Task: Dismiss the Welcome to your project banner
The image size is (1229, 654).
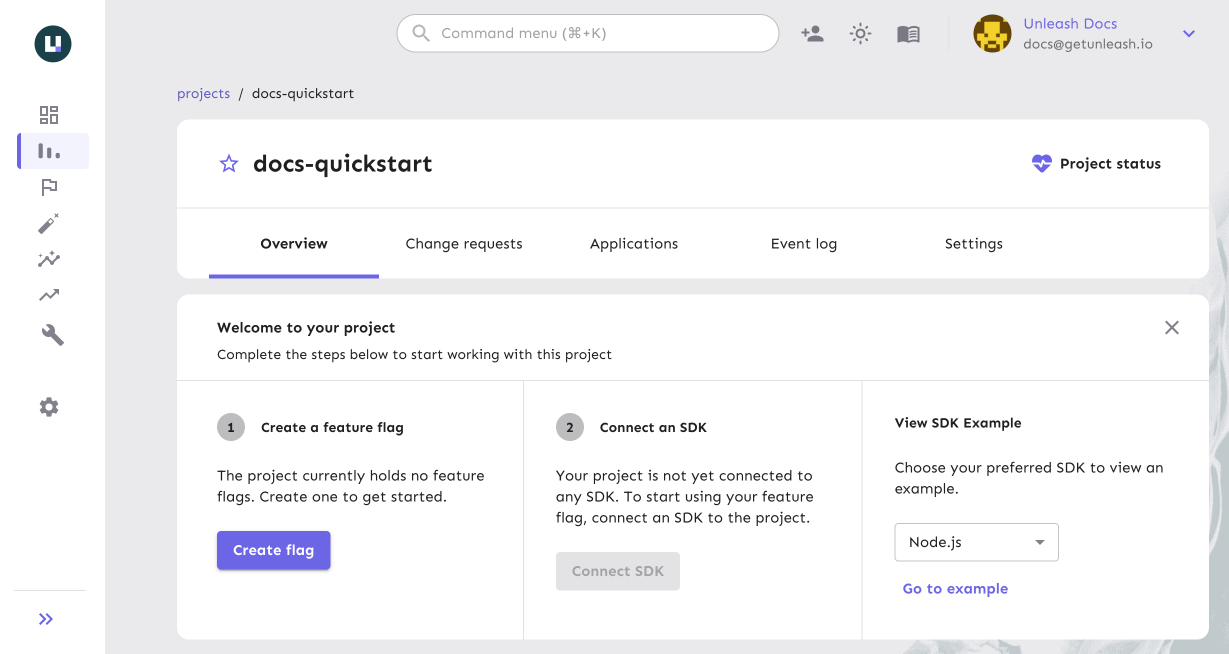Action: coord(1171,327)
